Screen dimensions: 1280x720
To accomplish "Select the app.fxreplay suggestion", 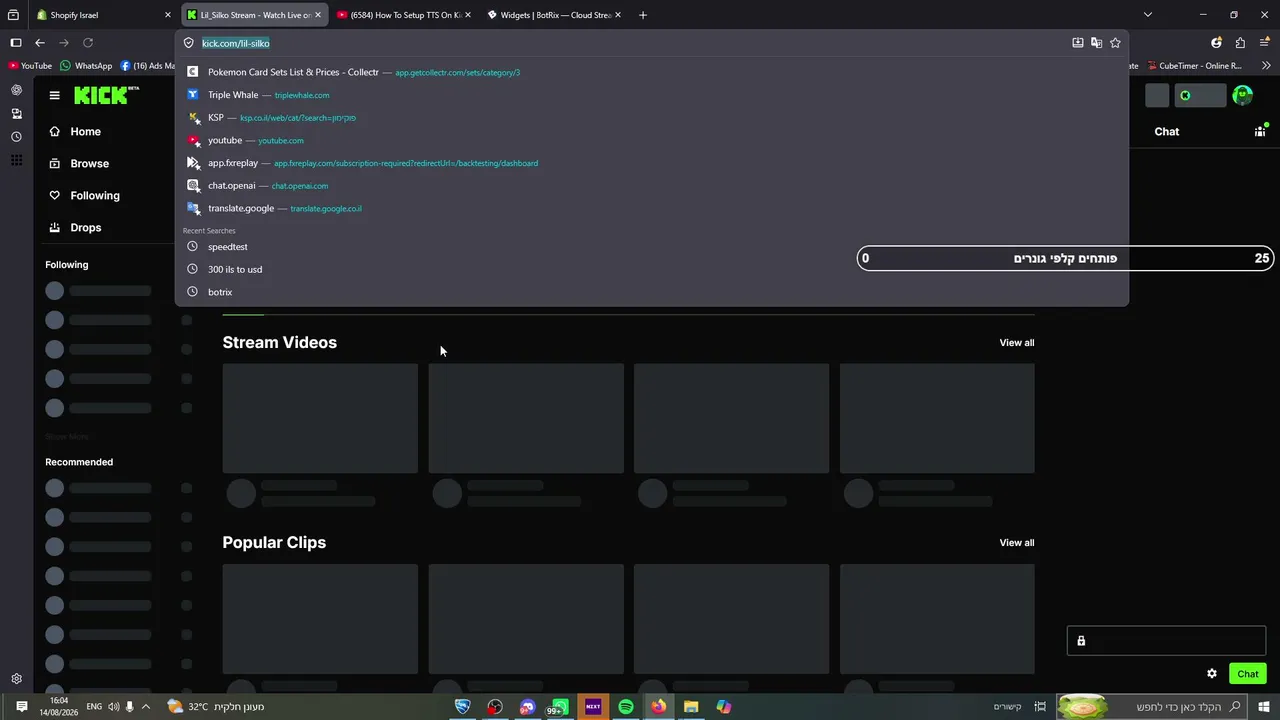I will click(x=651, y=163).
